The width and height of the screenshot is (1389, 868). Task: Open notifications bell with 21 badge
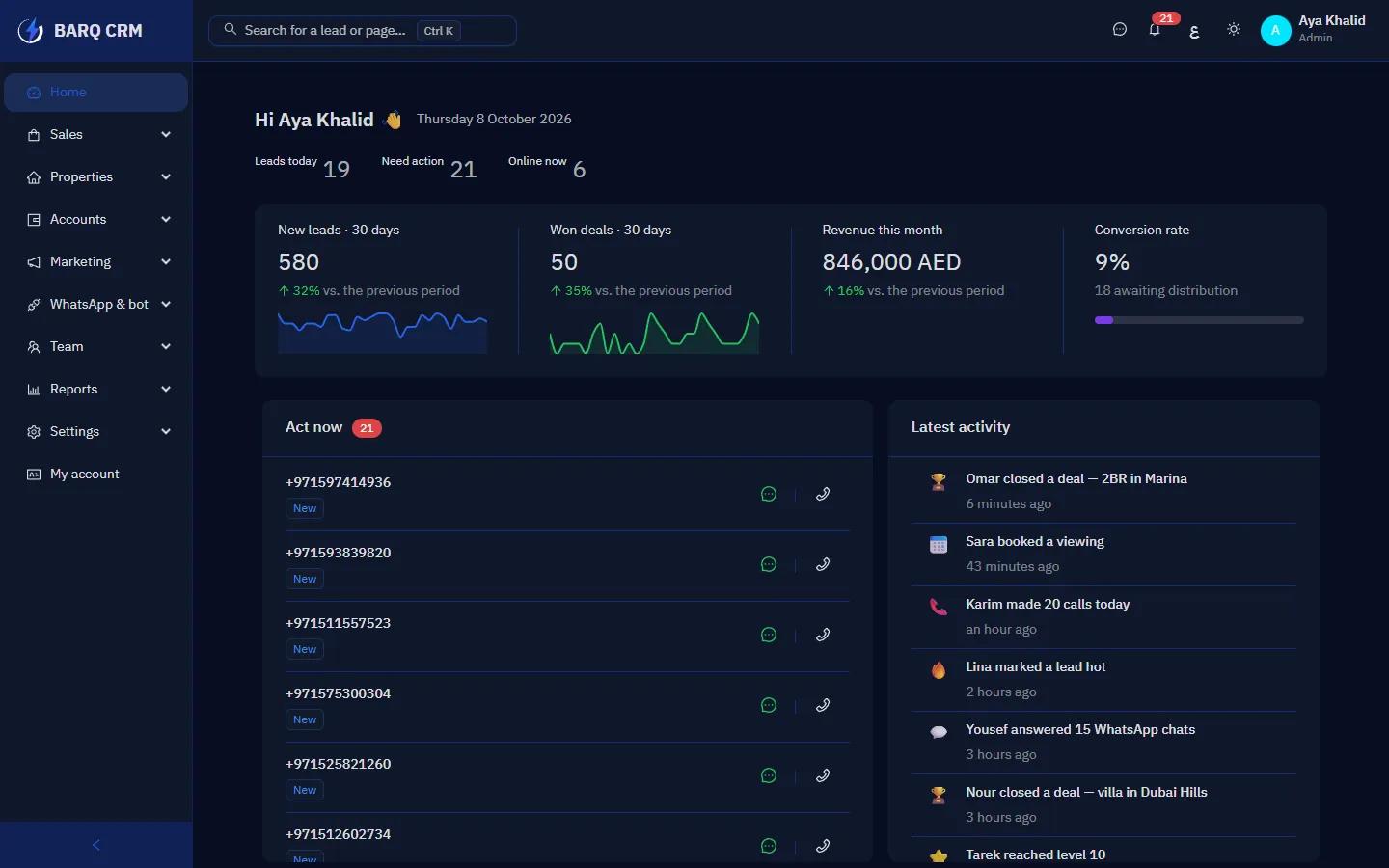[1155, 30]
